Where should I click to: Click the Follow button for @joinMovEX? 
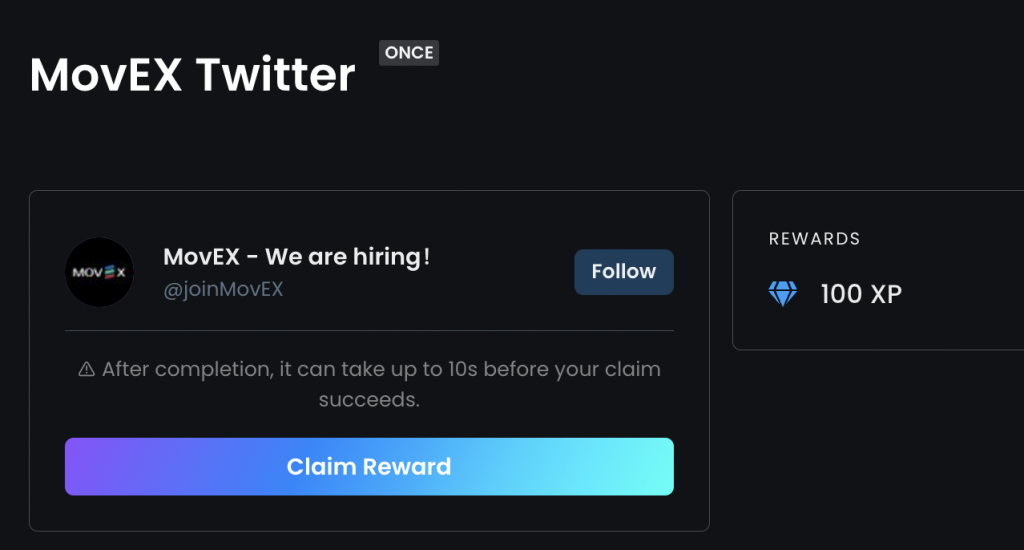624,272
